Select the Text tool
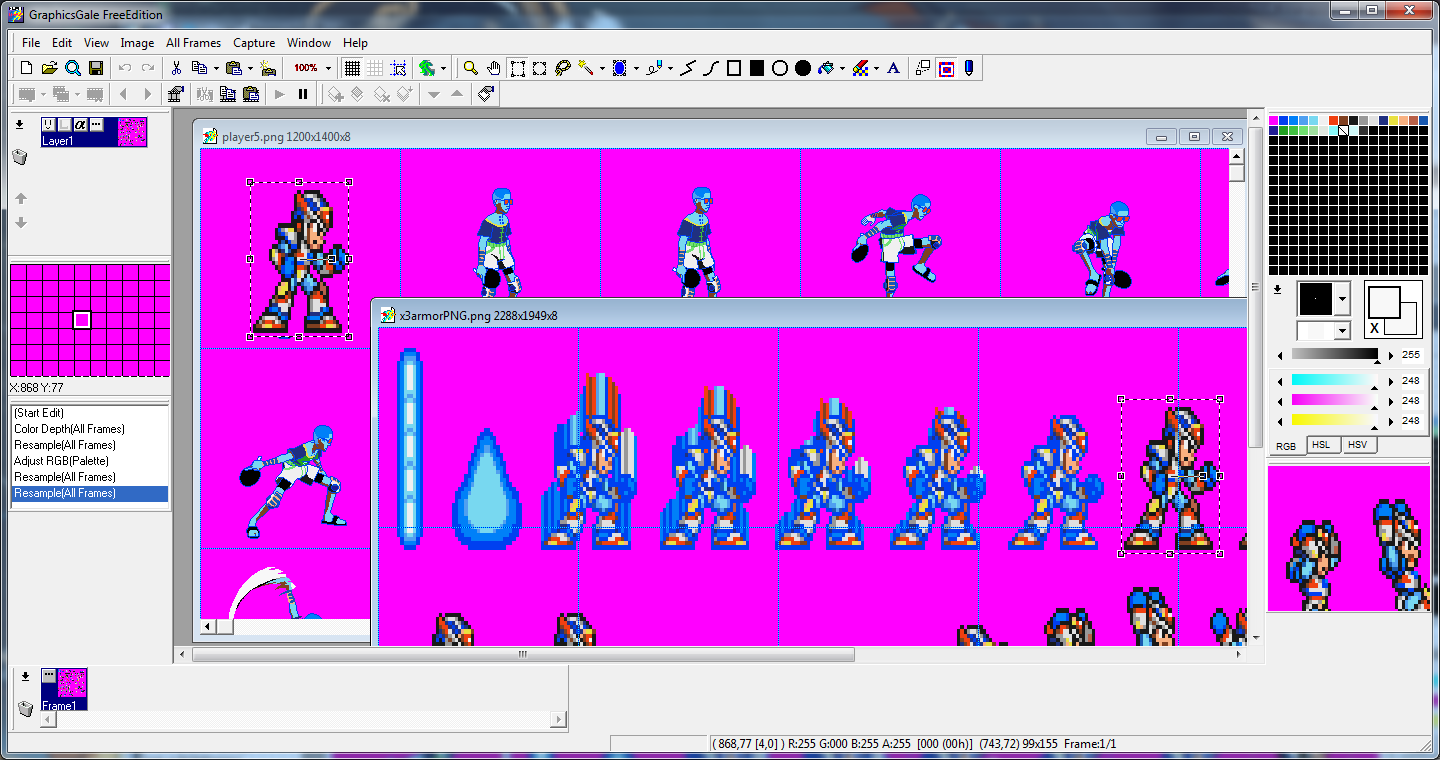This screenshot has height=760, width=1440. tap(894, 68)
